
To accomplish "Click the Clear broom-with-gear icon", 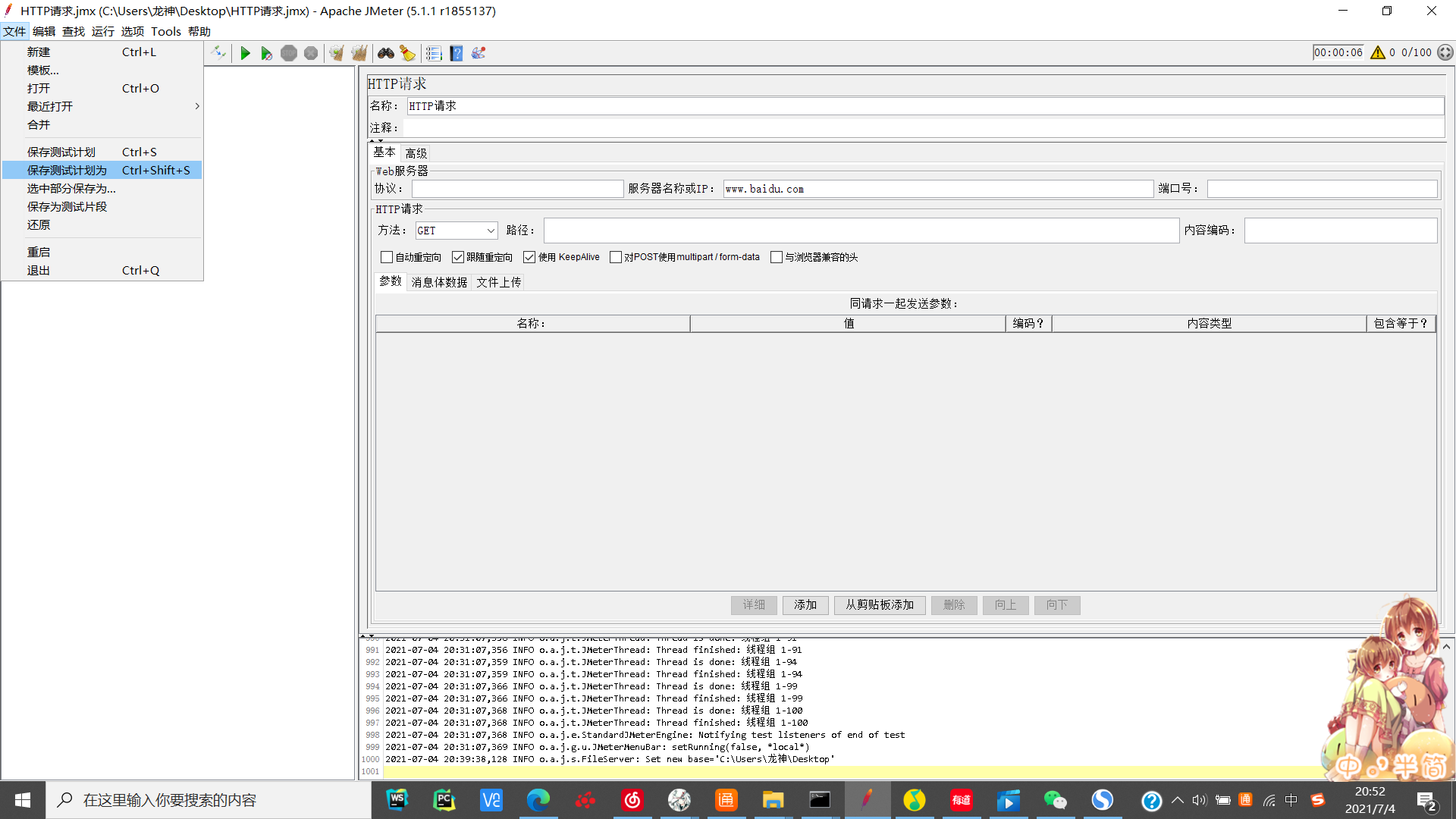I will [337, 53].
